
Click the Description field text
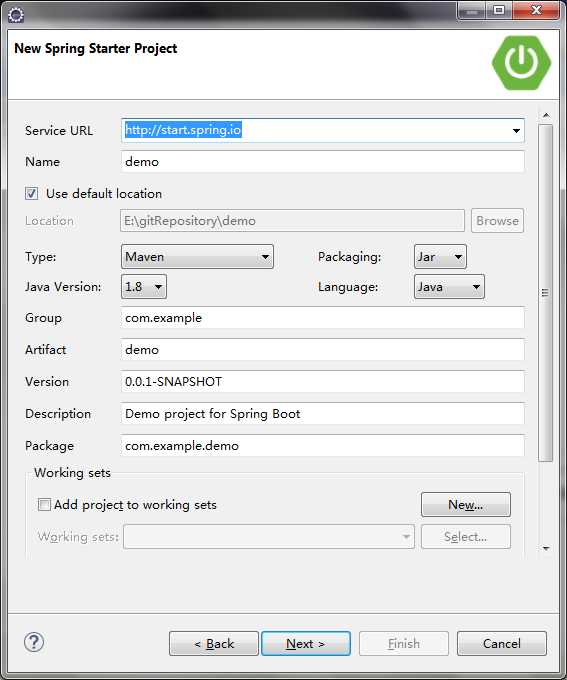[x=323, y=414]
